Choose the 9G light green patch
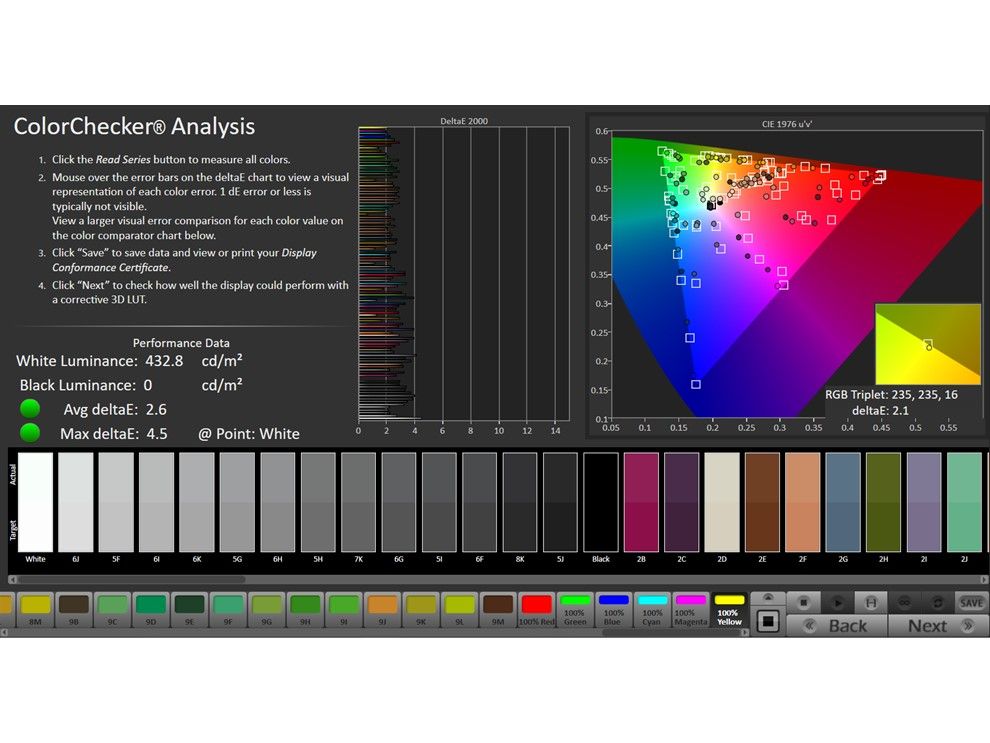This screenshot has height=743, width=990. pos(267,610)
